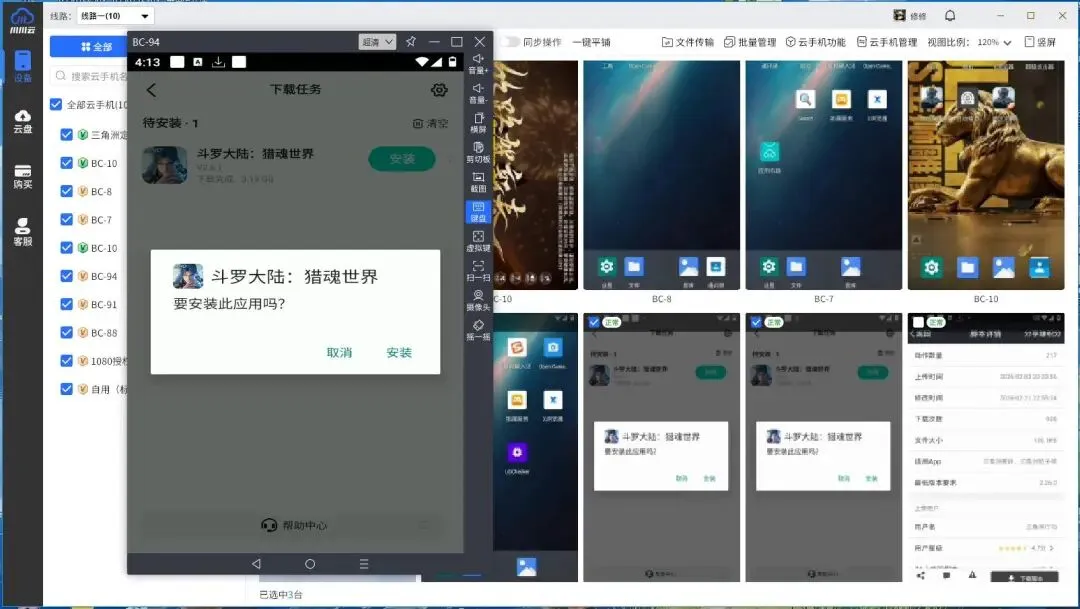Uncheck the BC-8 checkbox in device list
Viewport: 1080px width, 609px height.
[67, 191]
